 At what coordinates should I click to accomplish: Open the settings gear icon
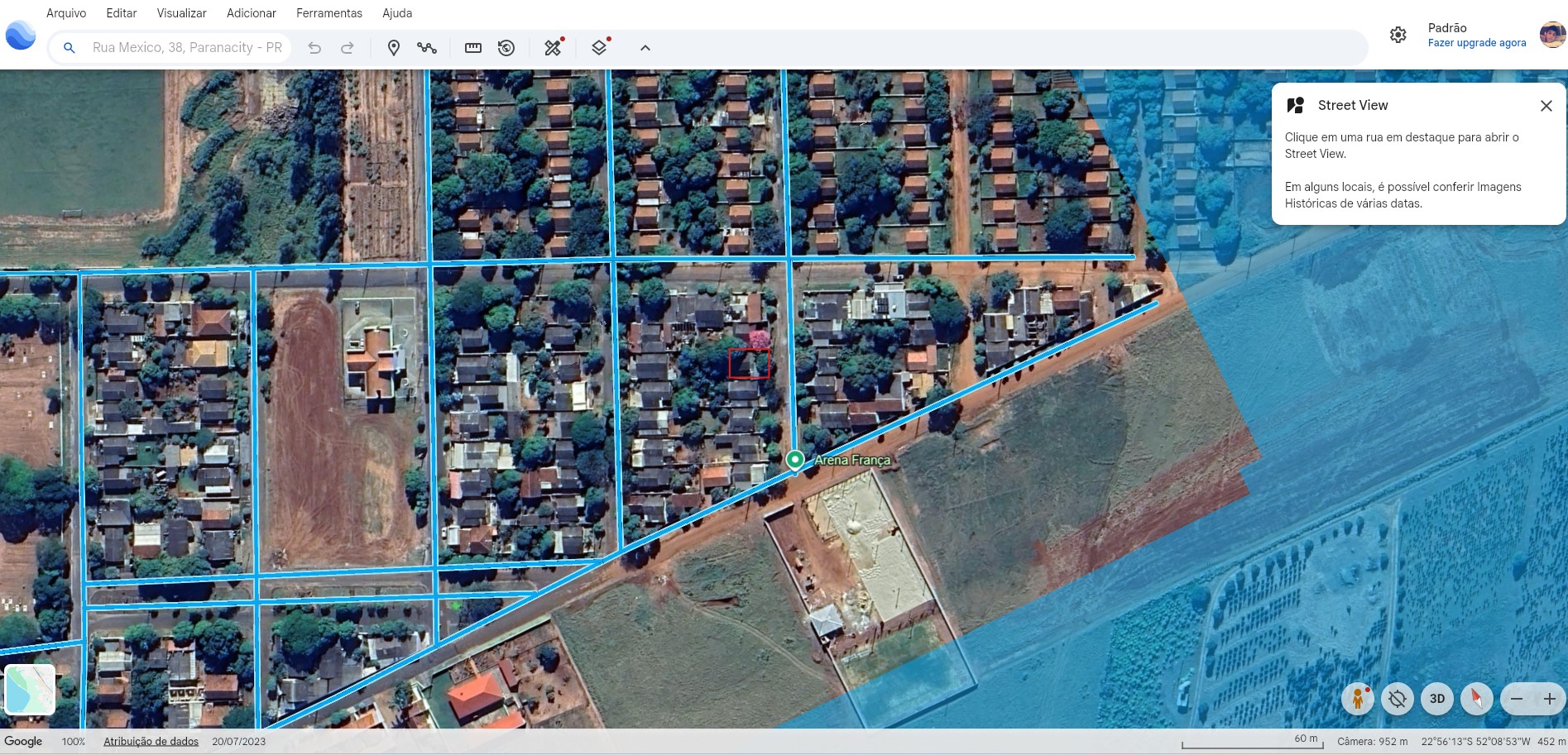tap(1398, 35)
